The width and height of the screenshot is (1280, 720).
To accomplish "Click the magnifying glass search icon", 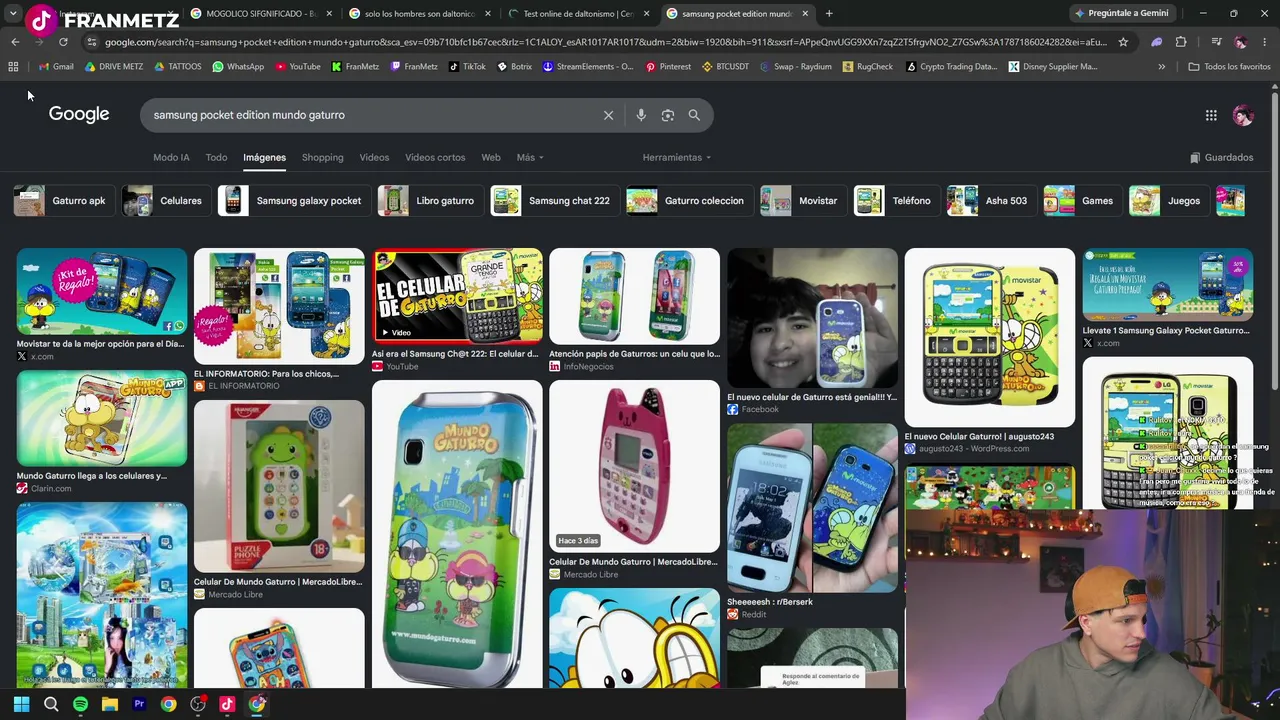I will coord(694,115).
